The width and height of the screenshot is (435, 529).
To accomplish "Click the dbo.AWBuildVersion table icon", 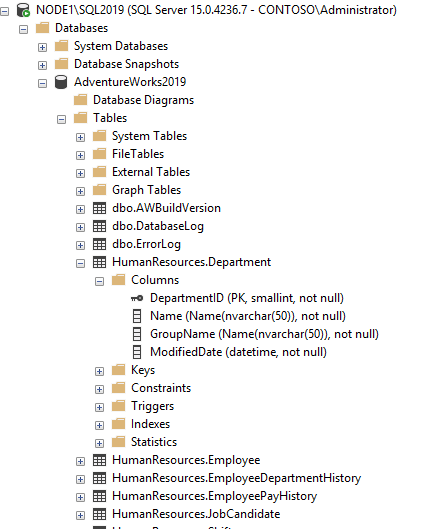I will [x=100, y=208].
